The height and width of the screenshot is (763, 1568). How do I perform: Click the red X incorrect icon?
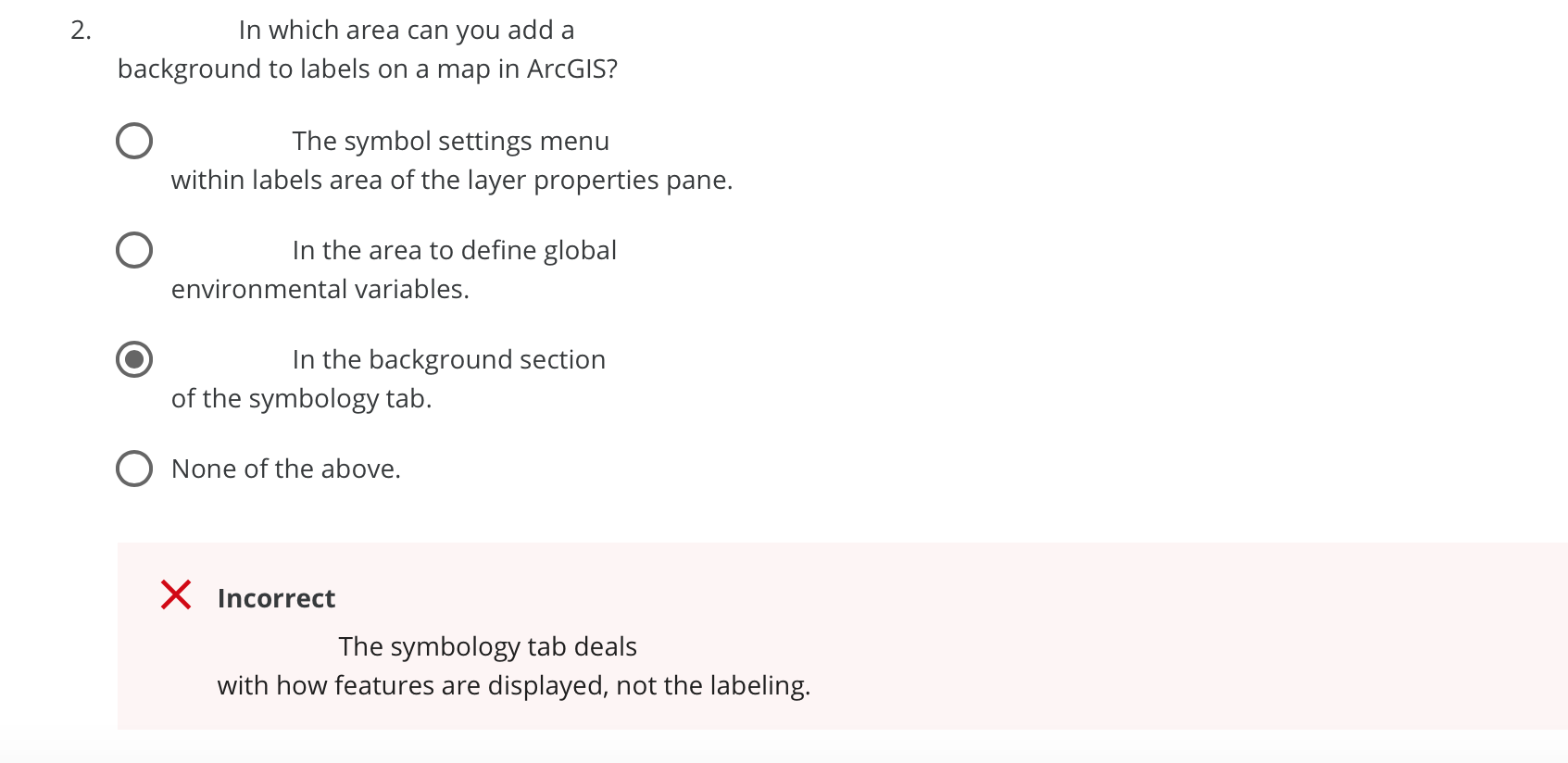(176, 594)
